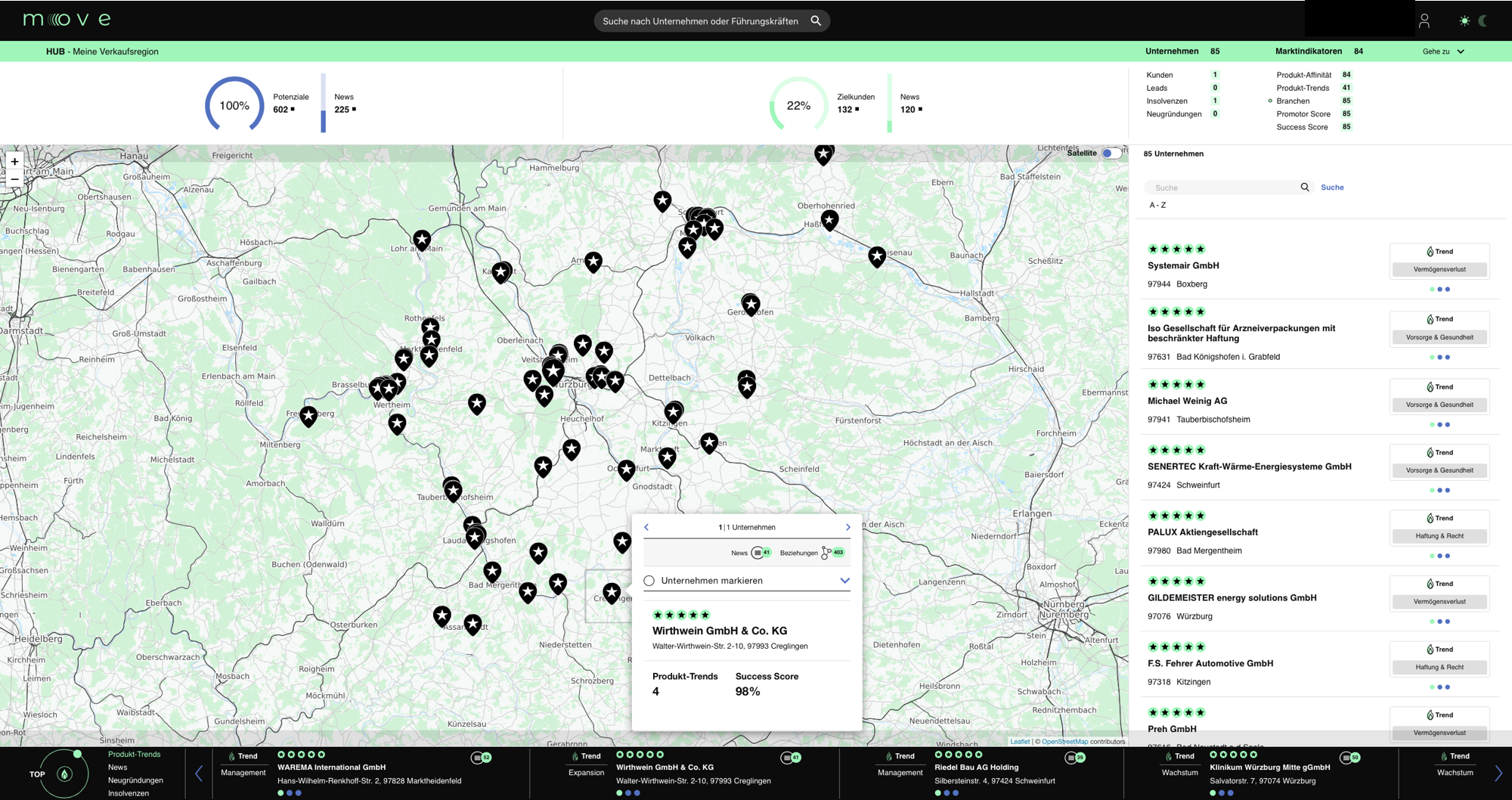Open OpenStreetMap contributors link
Screen dimensions: 1512x800
pyautogui.click(x=1064, y=742)
